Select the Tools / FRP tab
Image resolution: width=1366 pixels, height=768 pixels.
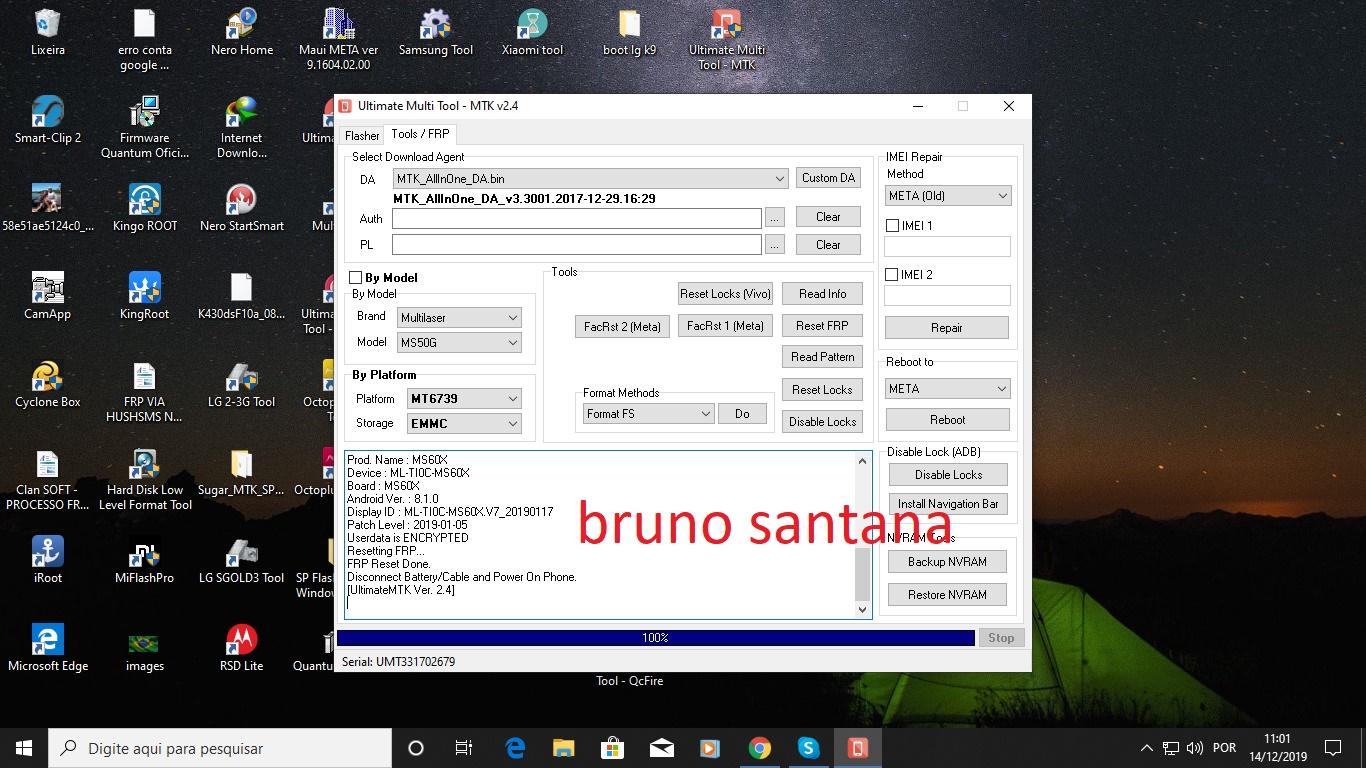pyautogui.click(x=420, y=134)
